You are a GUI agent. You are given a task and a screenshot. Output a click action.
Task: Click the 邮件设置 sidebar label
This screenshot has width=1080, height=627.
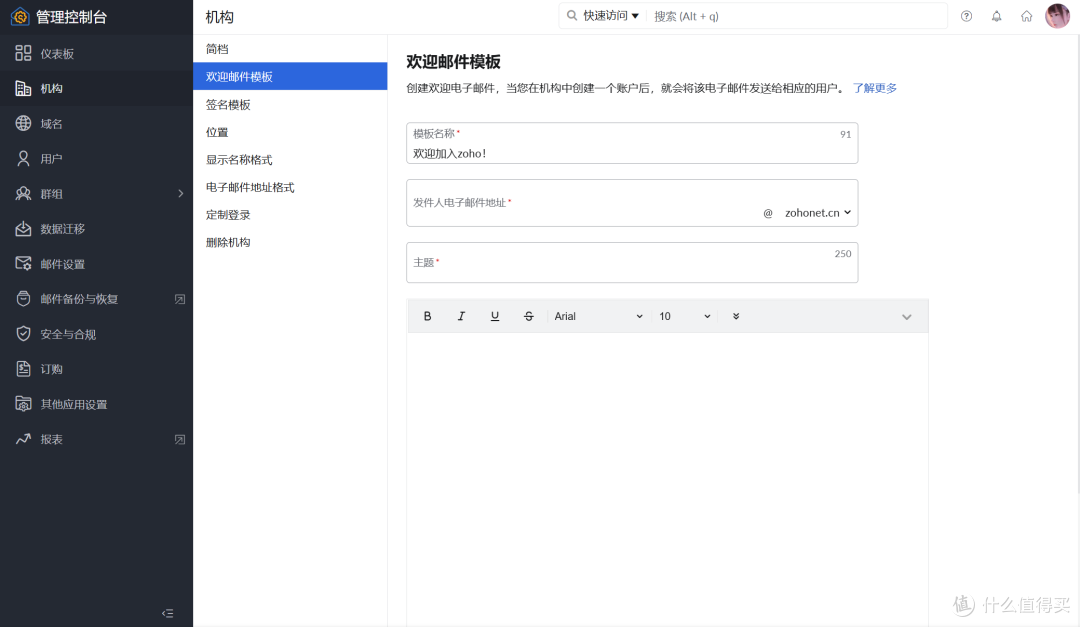63,265
